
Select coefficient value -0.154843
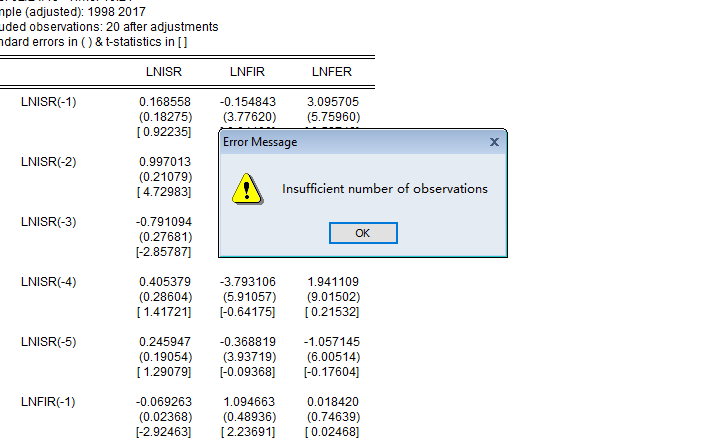(248, 102)
